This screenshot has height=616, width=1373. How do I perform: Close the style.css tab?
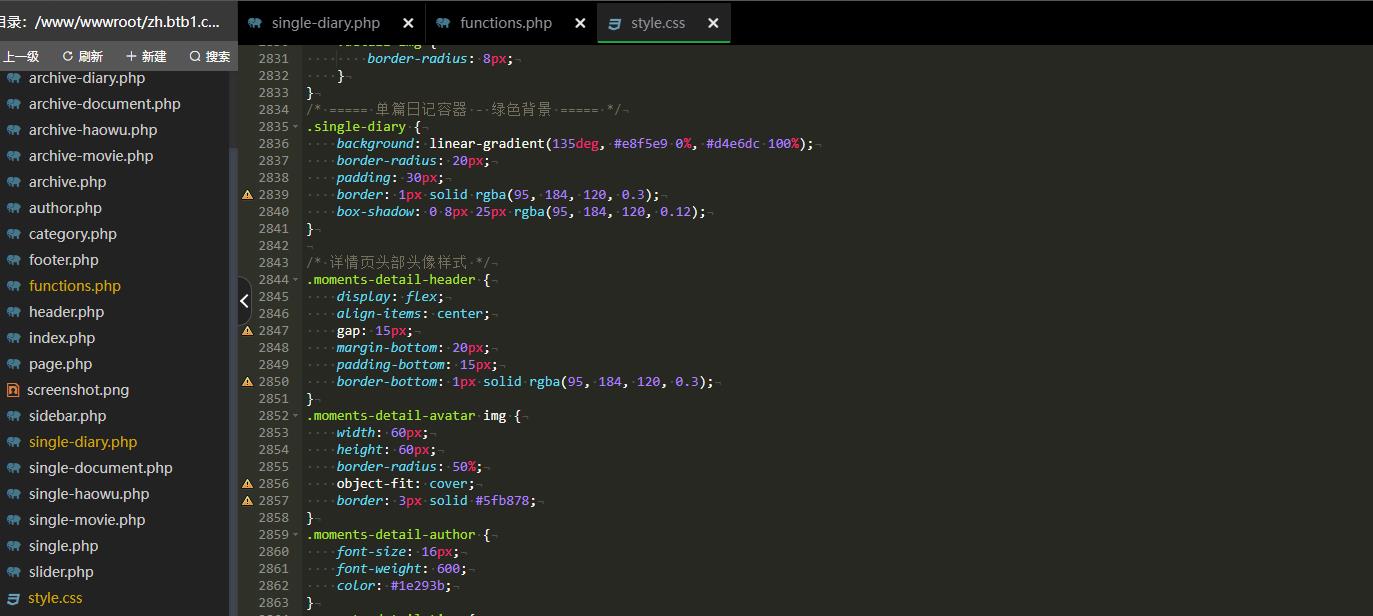(713, 23)
